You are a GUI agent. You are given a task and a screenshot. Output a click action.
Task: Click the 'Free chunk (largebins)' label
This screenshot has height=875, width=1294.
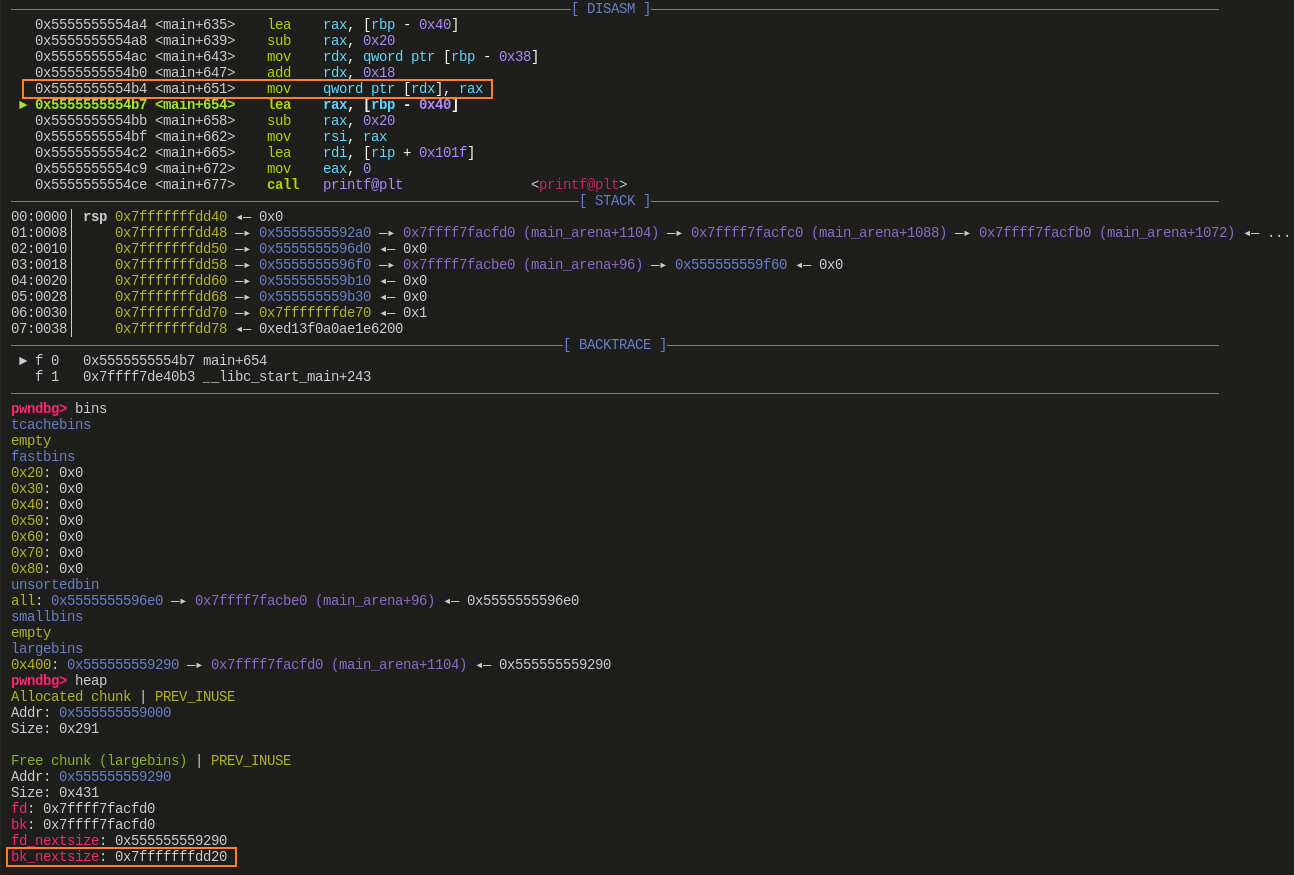99,761
